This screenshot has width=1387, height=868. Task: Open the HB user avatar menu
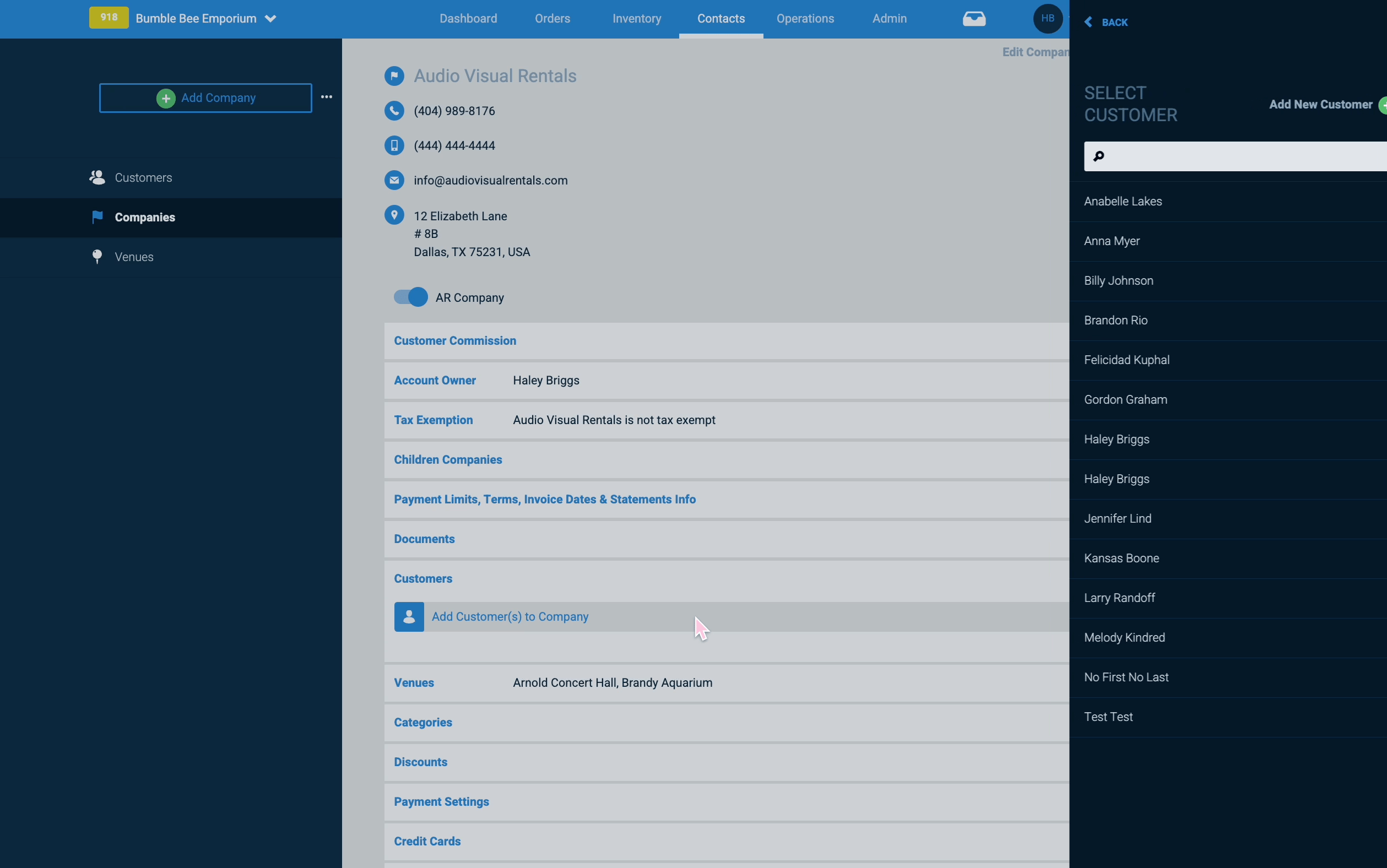[x=1047, y=18]
